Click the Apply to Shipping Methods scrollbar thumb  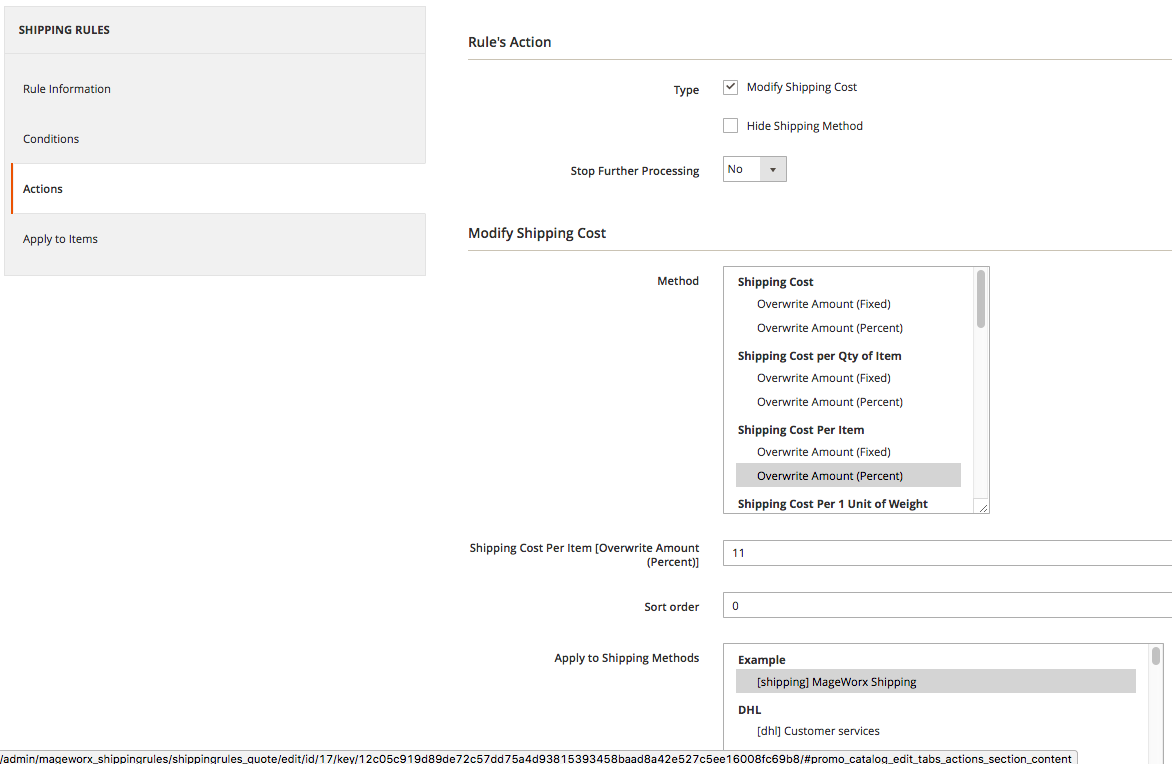pos(1156,656)
